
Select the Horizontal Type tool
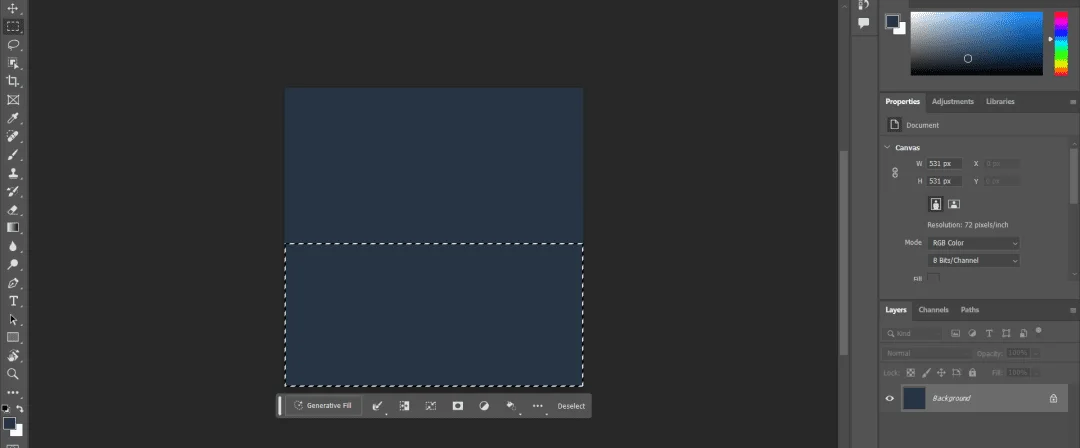[12, 301]
